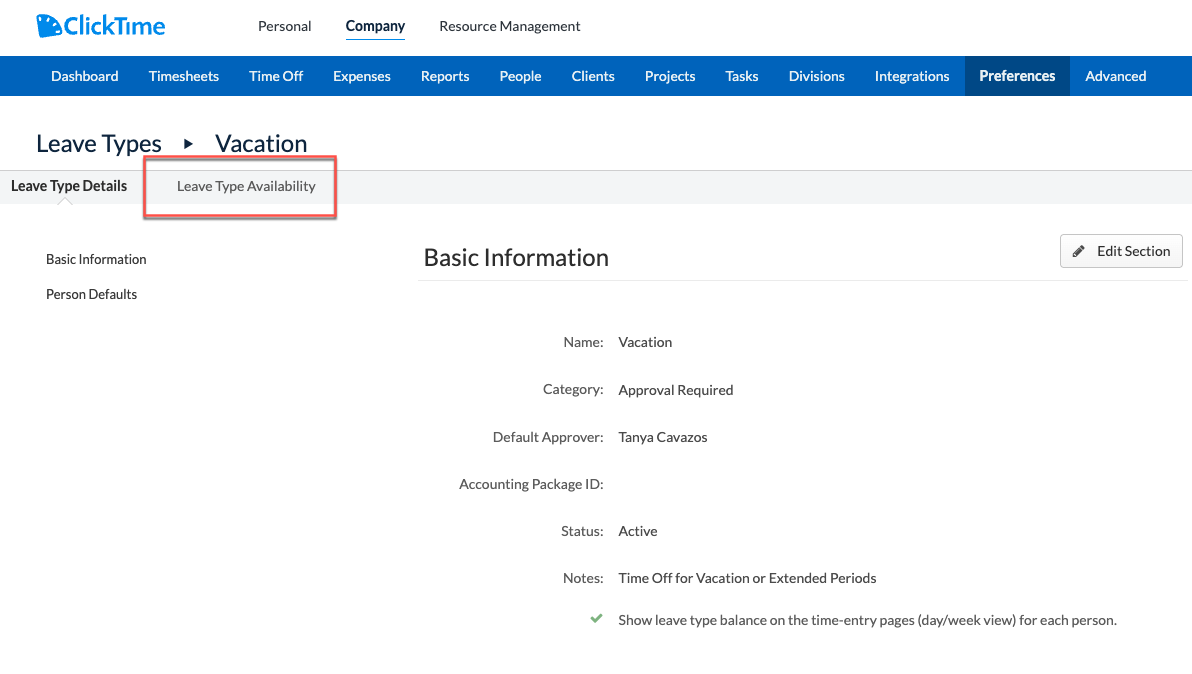Click the pencil icon in Edit Section
This screenshot has height=674, width=1192.
pyautogui.click(x=1078, y=252)
